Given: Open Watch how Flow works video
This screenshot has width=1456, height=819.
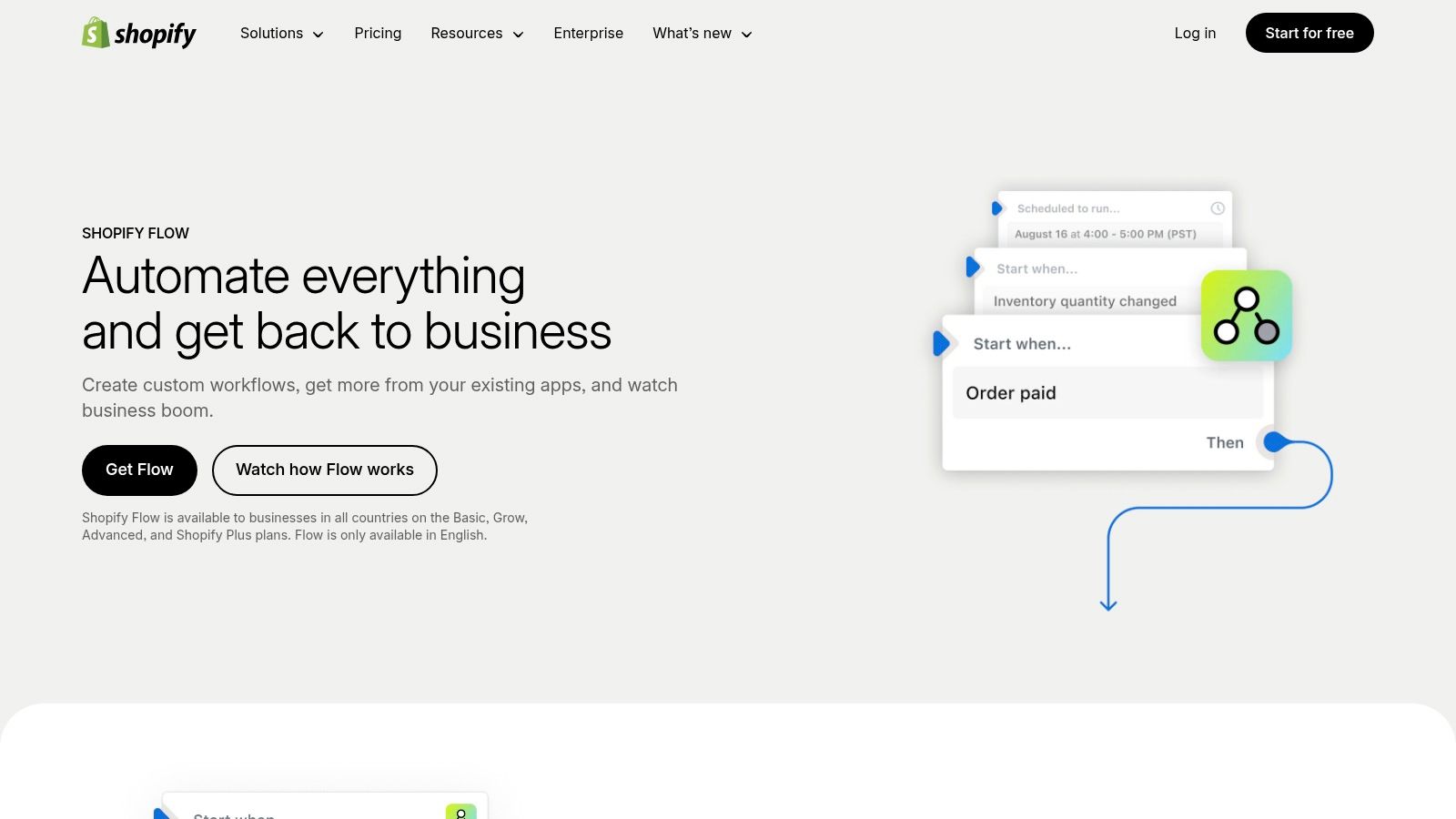Looking at the screenshot, I should pyautogui.click(x=325, y=470).
